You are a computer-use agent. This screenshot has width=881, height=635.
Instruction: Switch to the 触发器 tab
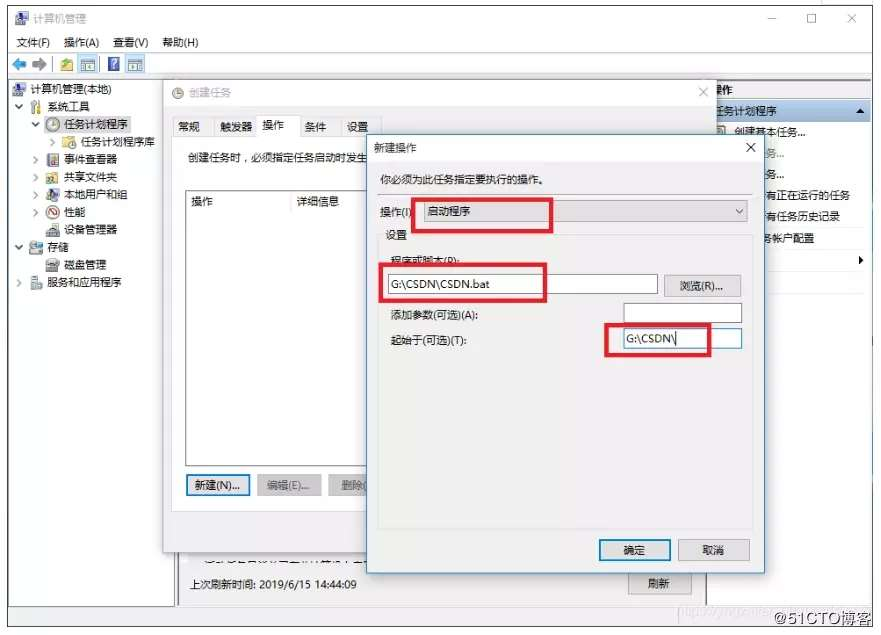click(236, 127)
